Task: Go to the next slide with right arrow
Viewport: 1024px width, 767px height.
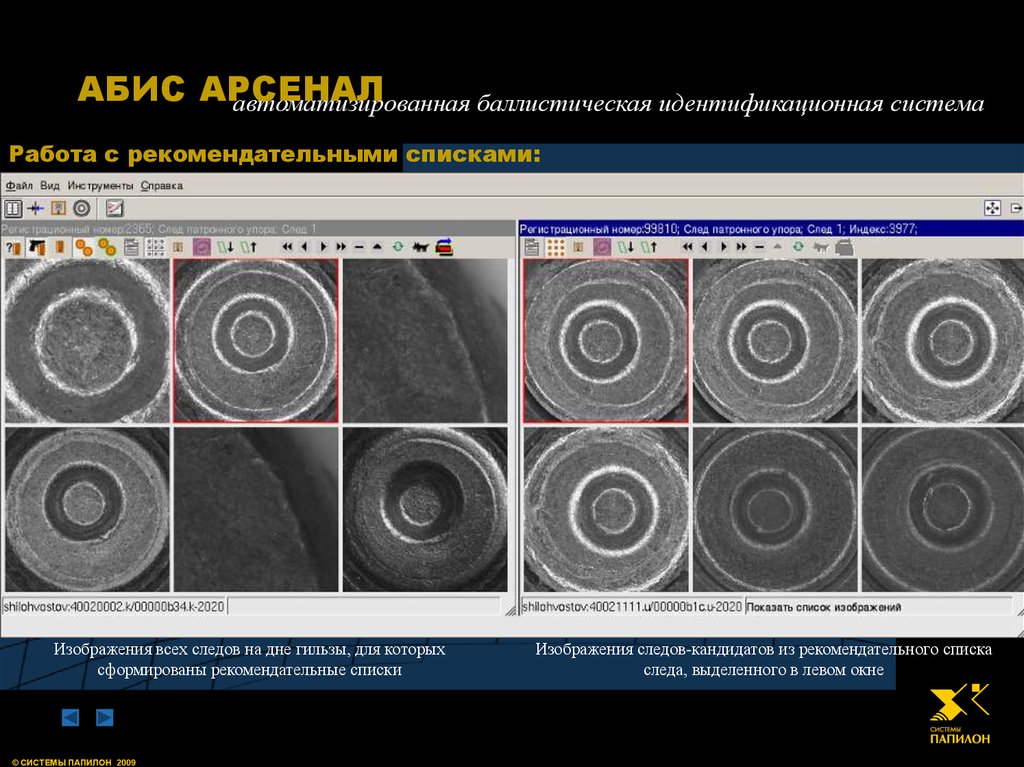Action: pos(104,717)
